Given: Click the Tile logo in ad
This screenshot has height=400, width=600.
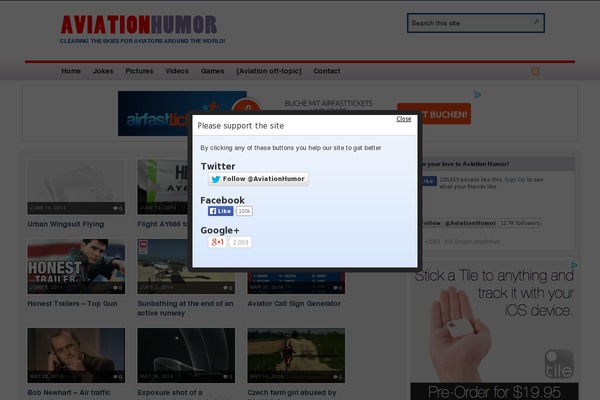Looking at the screenshot, I should pos(559,364).
